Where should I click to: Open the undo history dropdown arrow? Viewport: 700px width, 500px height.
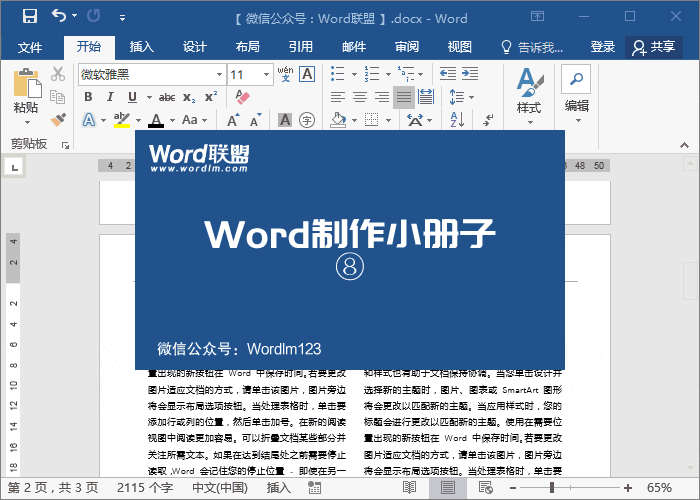click(75, 16)
